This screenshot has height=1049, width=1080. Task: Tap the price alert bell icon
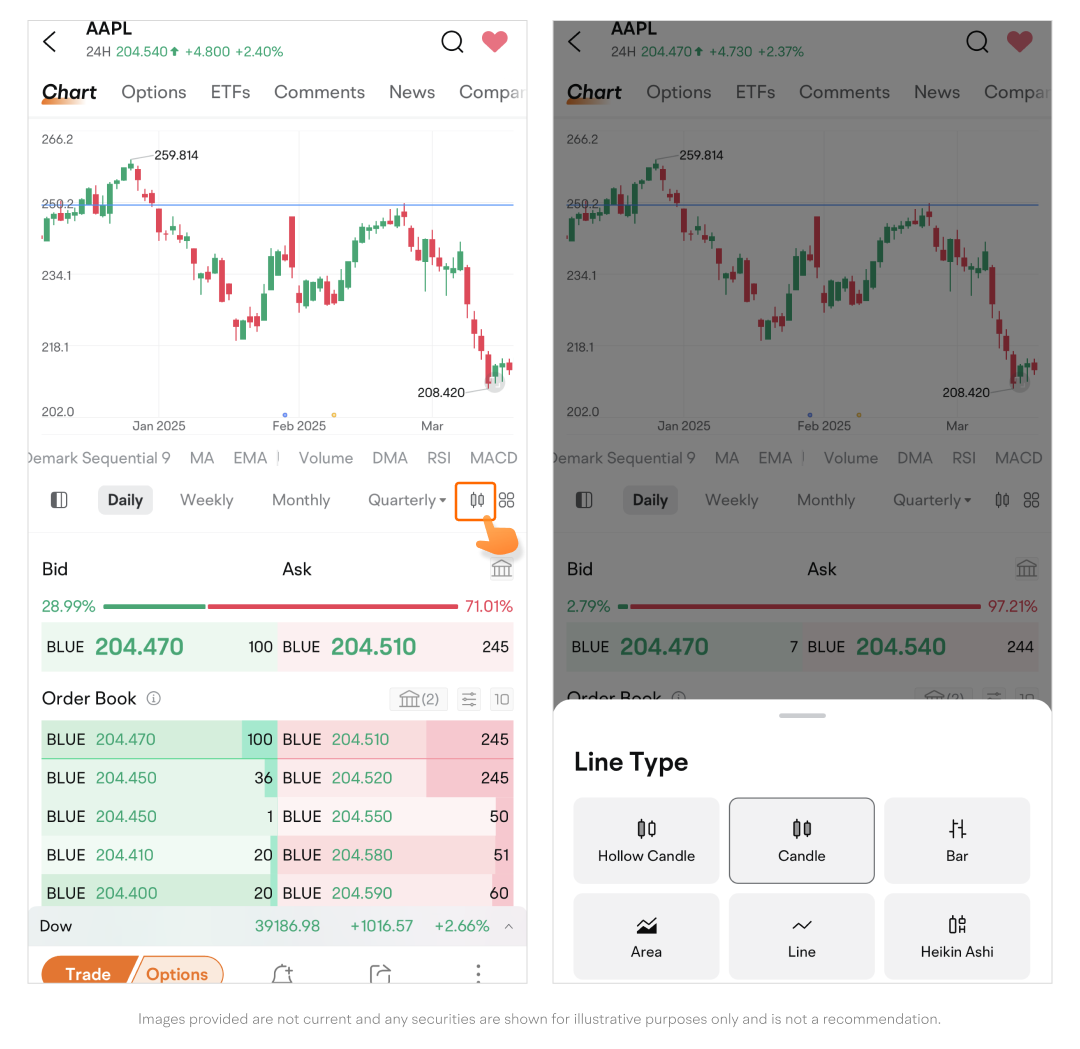tap(283, 973)
